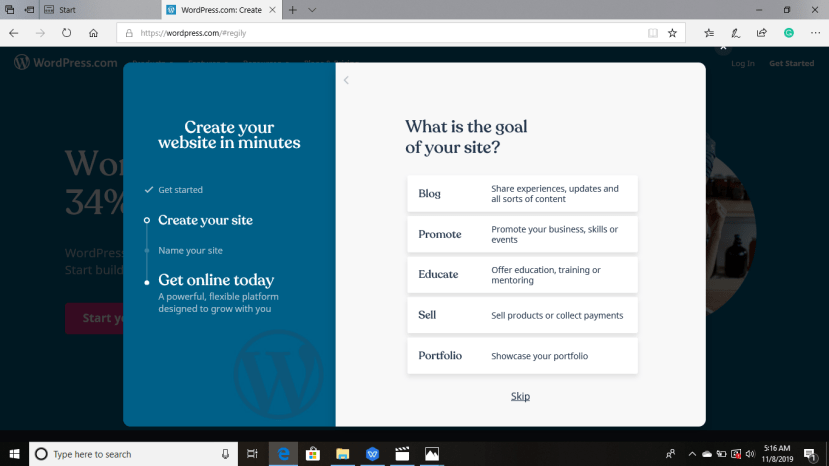Click the Share page icon
The width and height of the screenshot is (829, 466).
(761, 33)
